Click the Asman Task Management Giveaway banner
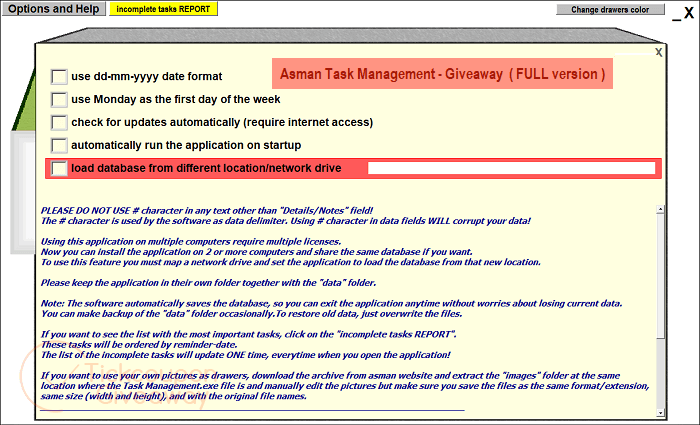Screen dimensions: 700x425 click(x=442, y=74)
